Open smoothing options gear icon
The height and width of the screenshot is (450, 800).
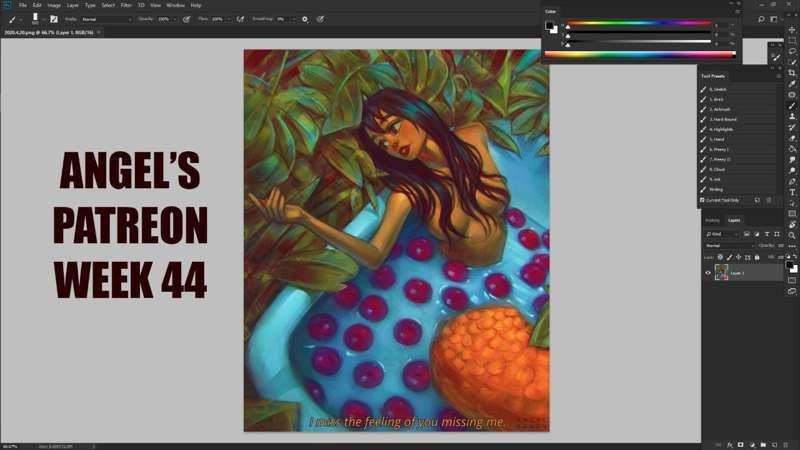pyautogui.click(x=305, y=19)
